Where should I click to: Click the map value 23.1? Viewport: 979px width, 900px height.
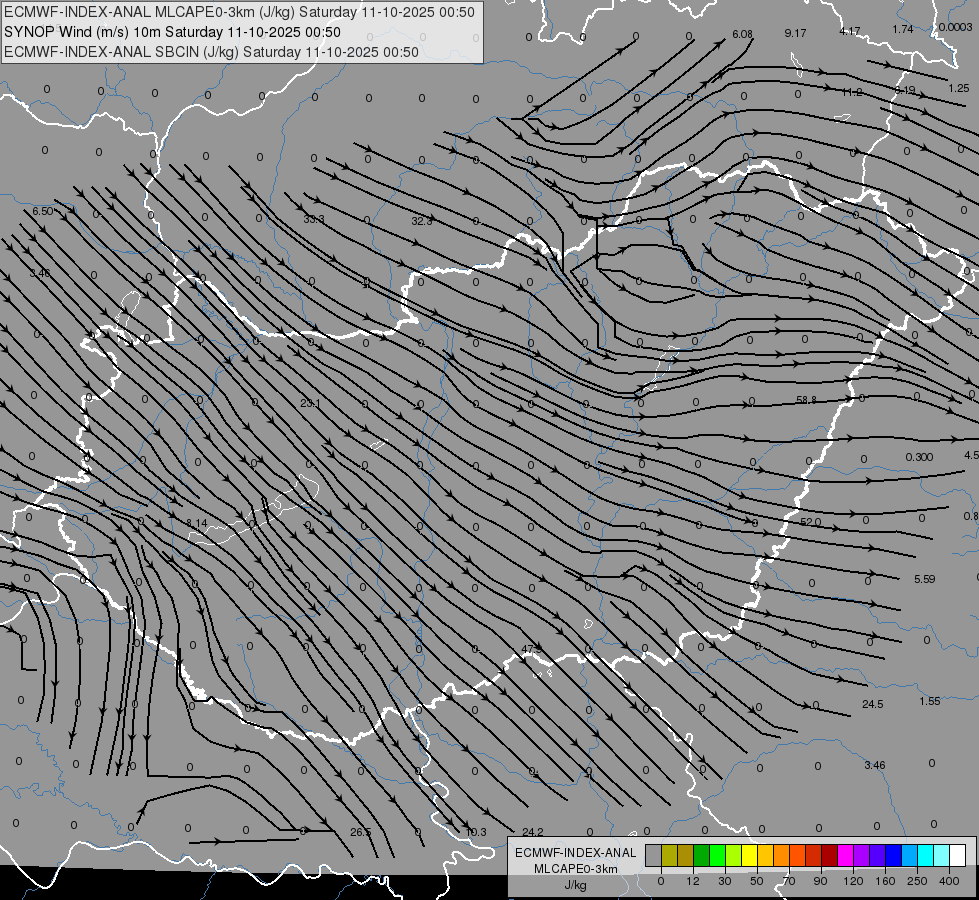310,403
